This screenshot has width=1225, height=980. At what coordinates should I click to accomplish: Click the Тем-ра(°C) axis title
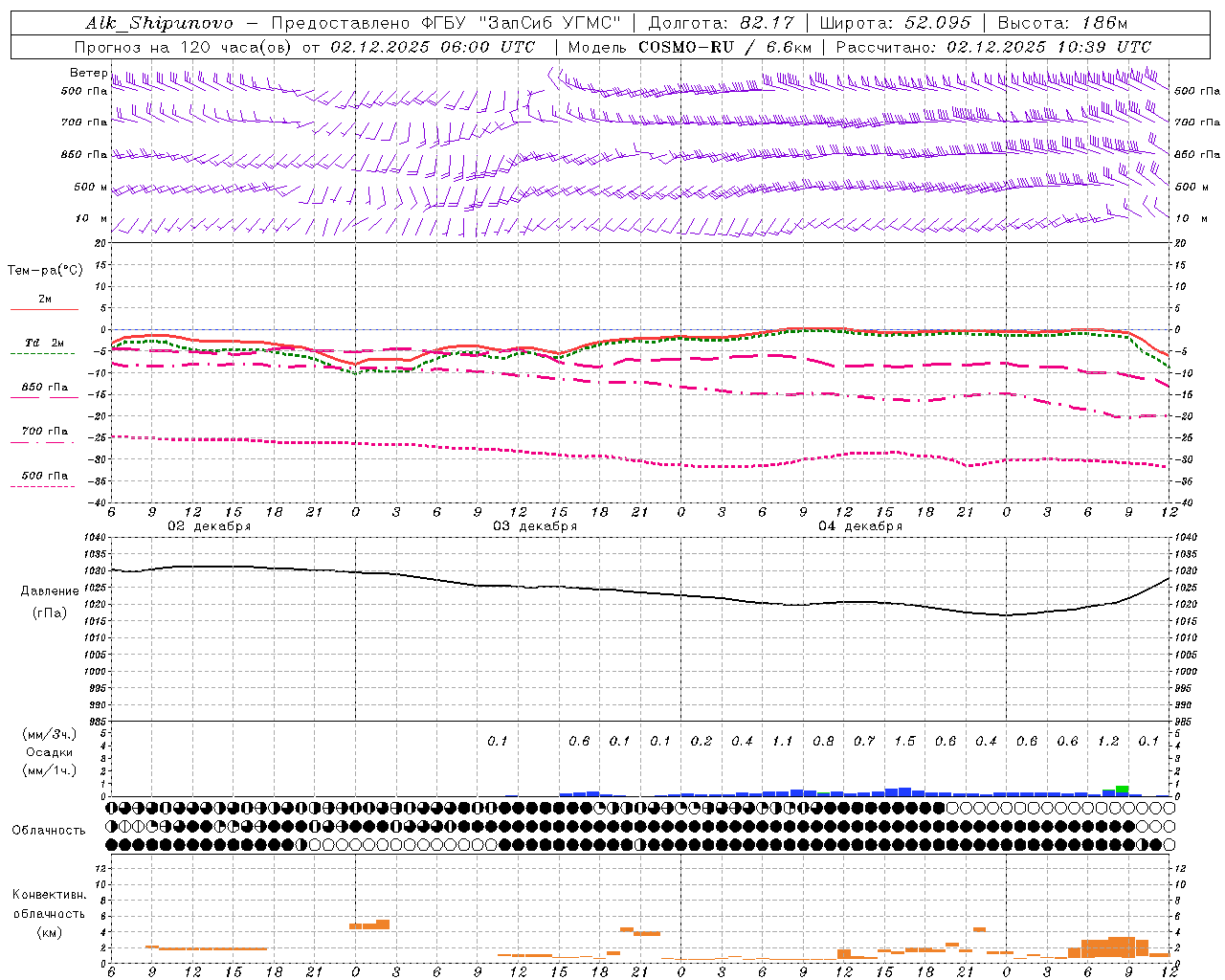pos(45,271)
